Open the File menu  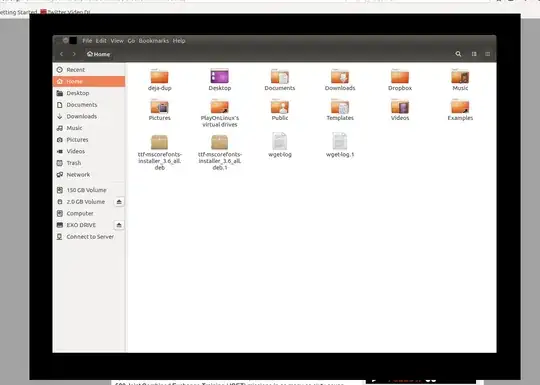[87, 41]
